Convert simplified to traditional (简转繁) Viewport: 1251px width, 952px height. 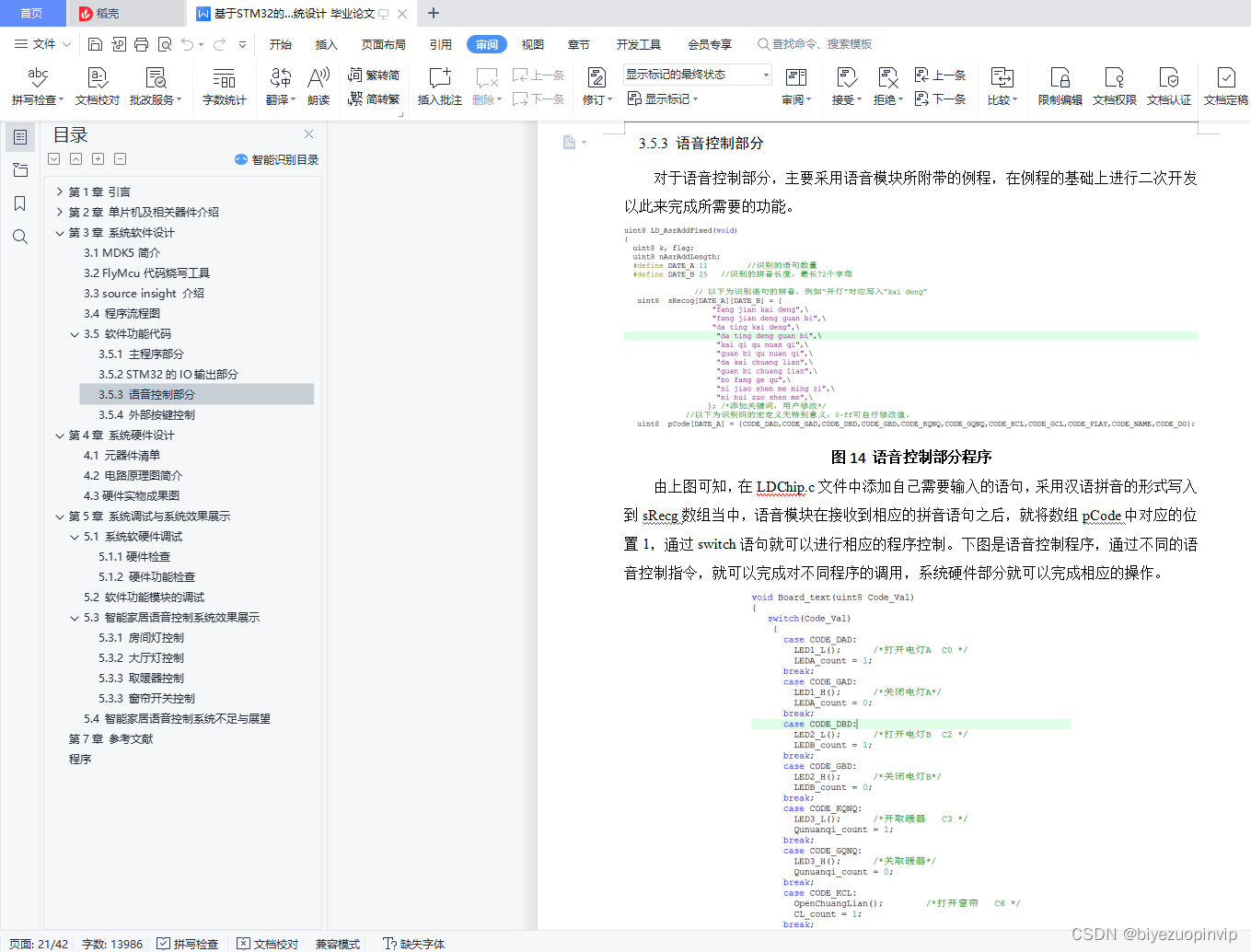[x=374, y=99]
